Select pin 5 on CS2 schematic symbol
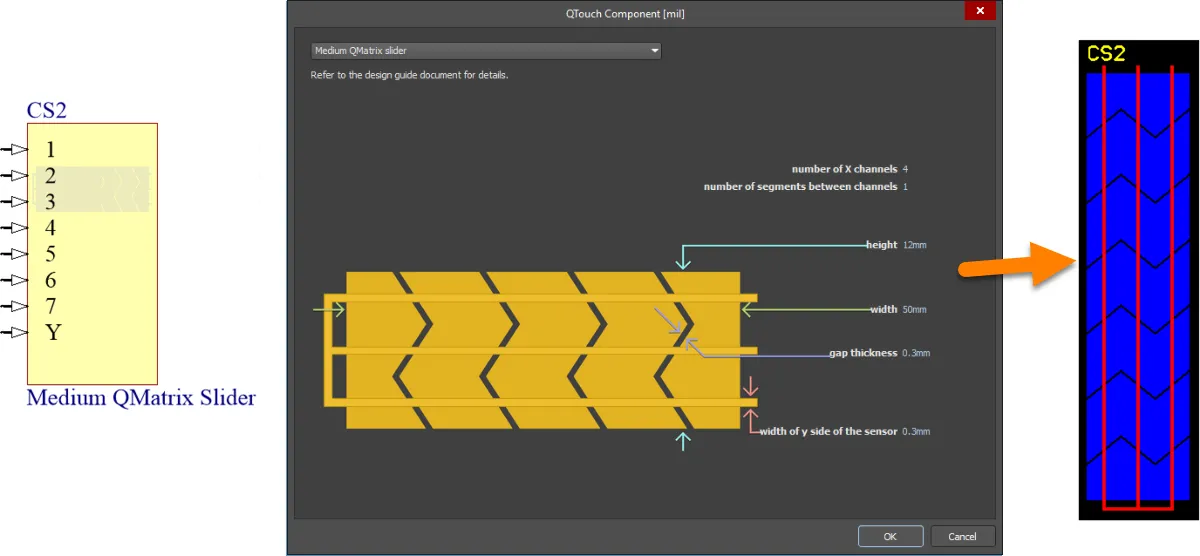 (x=14, y=254)
